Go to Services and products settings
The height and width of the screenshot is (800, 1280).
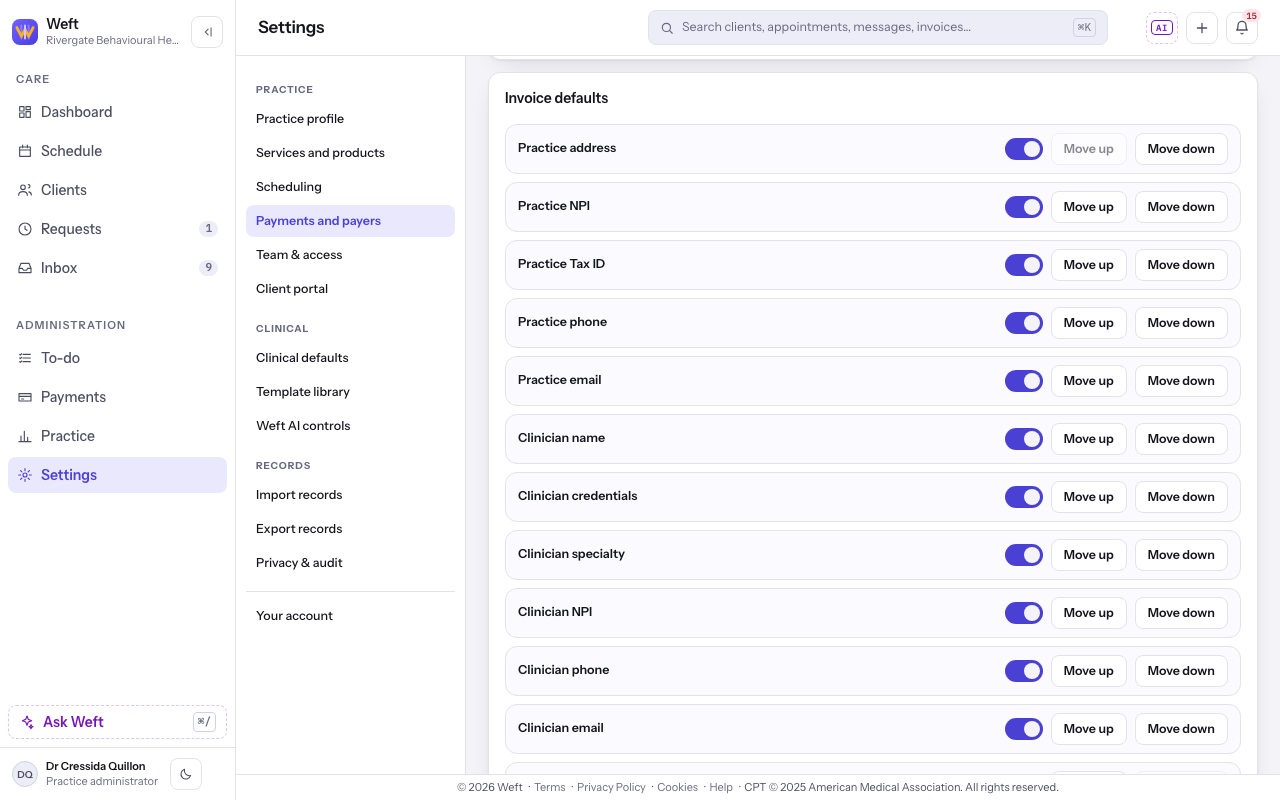[x=350, y=153]
